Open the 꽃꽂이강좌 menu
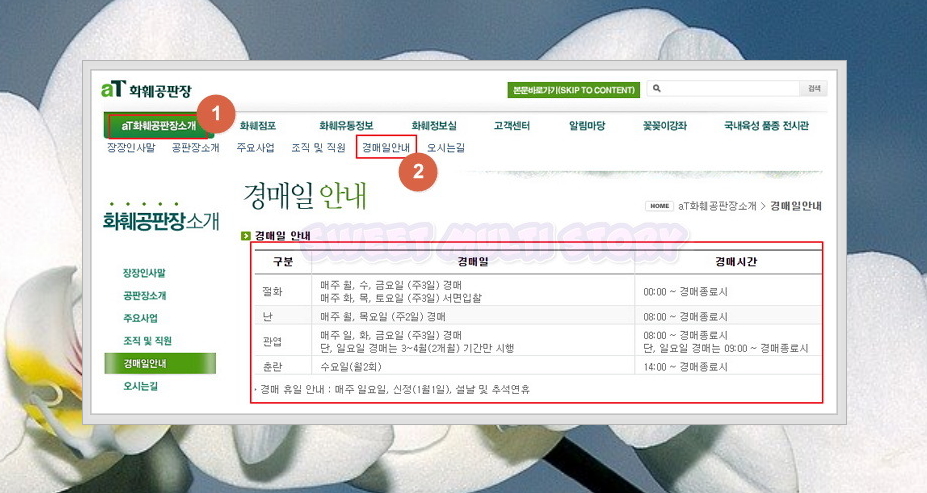This screenshot has height=493, width=927. pyautogui.click(x=665, y=126)
